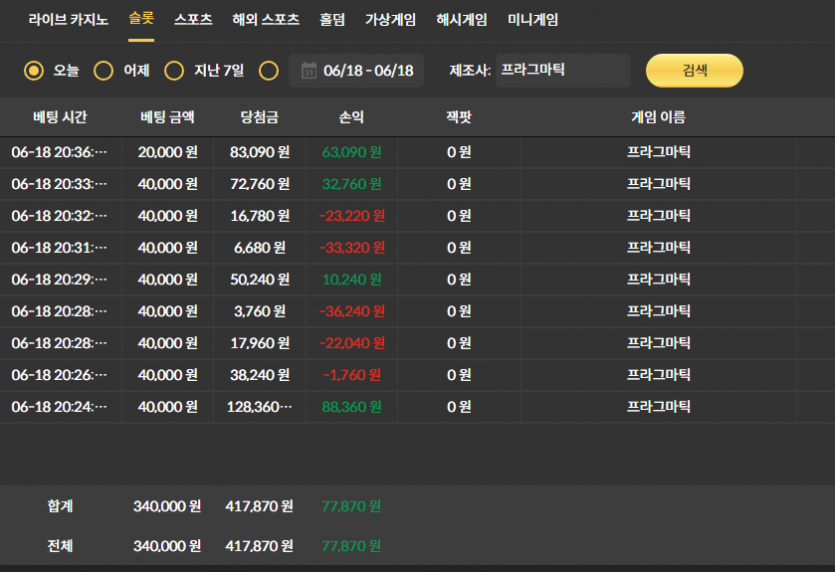The image size is (835, 572).
Task: Click the 당첨금 column header
Action: (x=259, y=117)
